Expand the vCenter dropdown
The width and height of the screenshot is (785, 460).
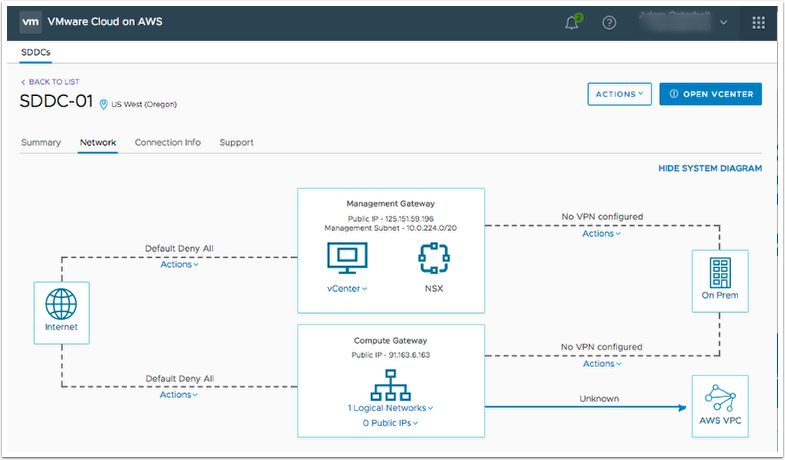coord(347,289)
